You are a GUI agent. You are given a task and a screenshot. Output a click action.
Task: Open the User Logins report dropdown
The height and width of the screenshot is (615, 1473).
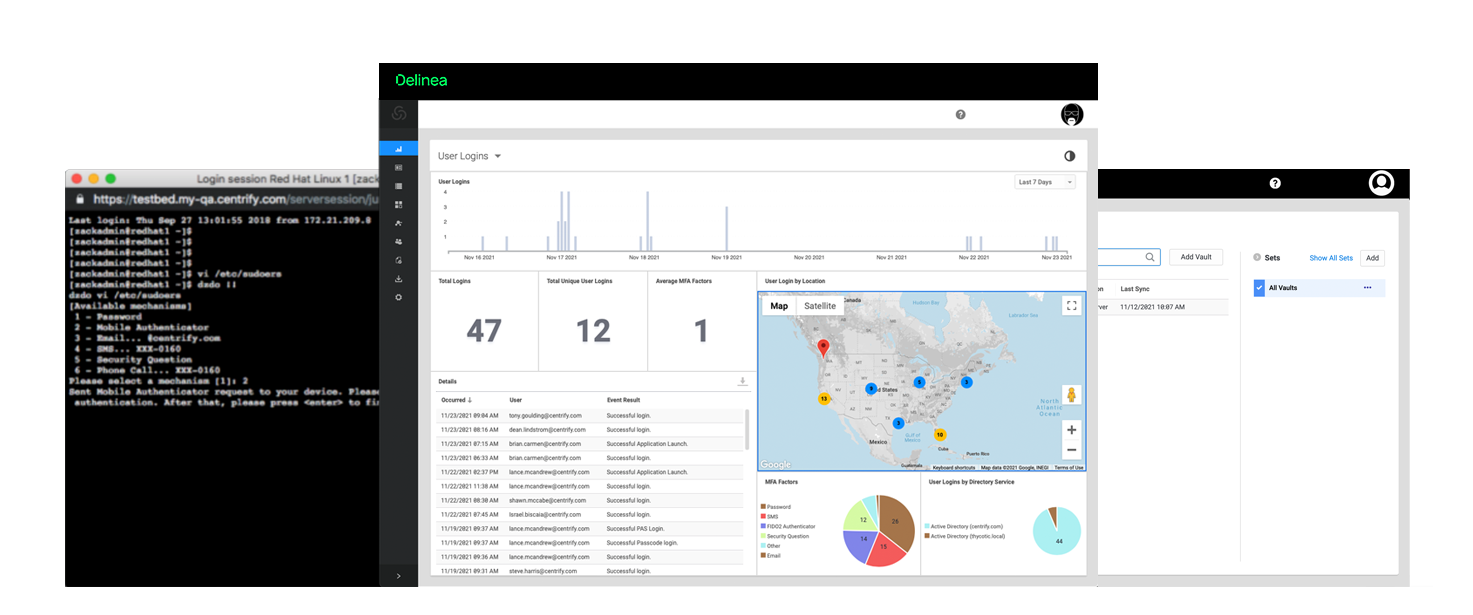tap(470, 156)
